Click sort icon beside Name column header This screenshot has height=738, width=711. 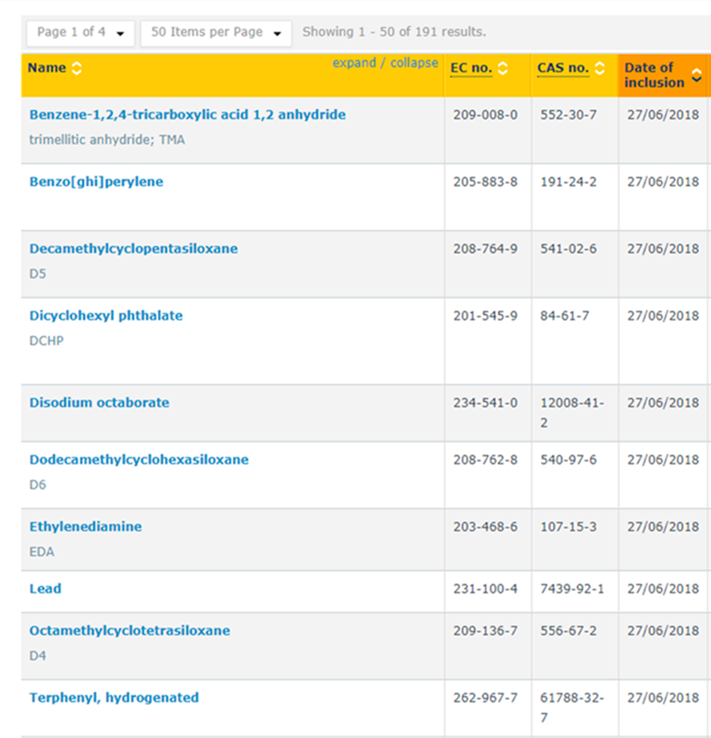(77, 69)
